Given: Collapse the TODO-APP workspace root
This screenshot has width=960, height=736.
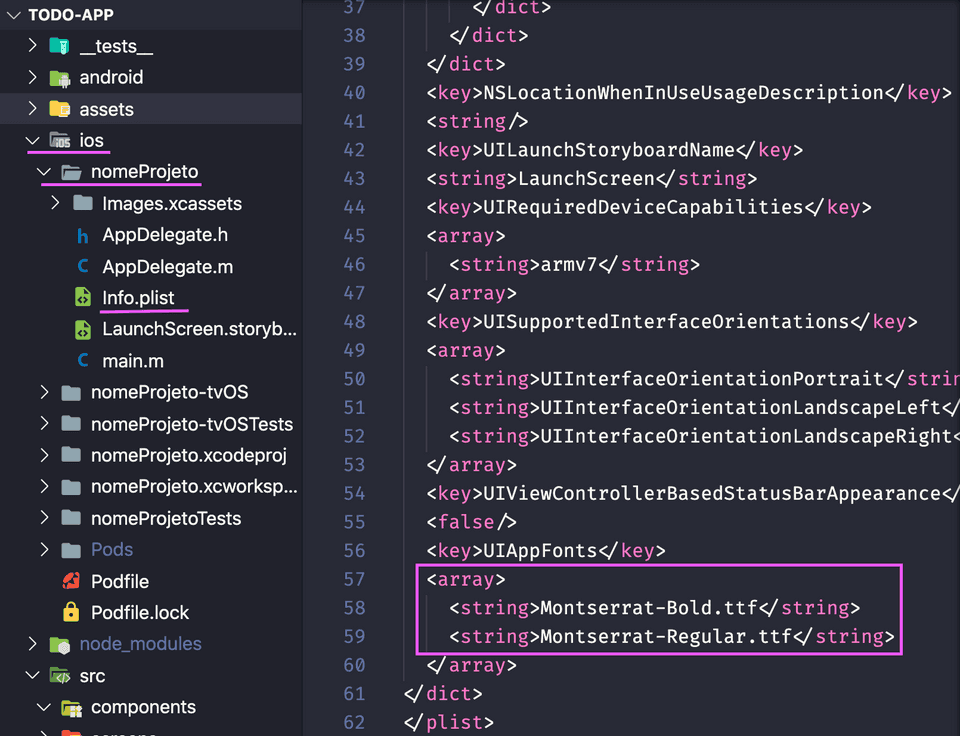Looking at the screenshot, I should tap(12, 15).
